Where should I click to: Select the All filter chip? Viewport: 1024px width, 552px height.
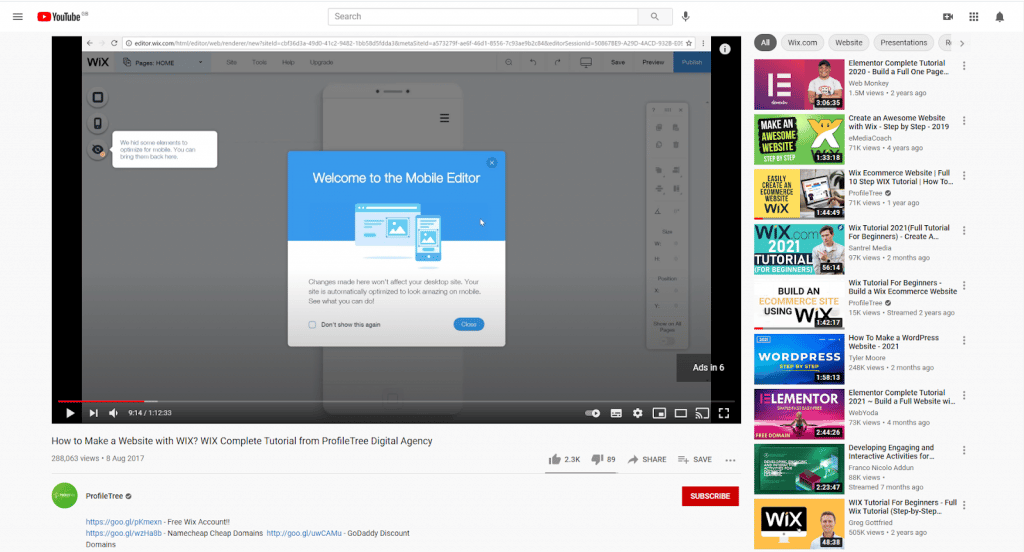point(765,42)
